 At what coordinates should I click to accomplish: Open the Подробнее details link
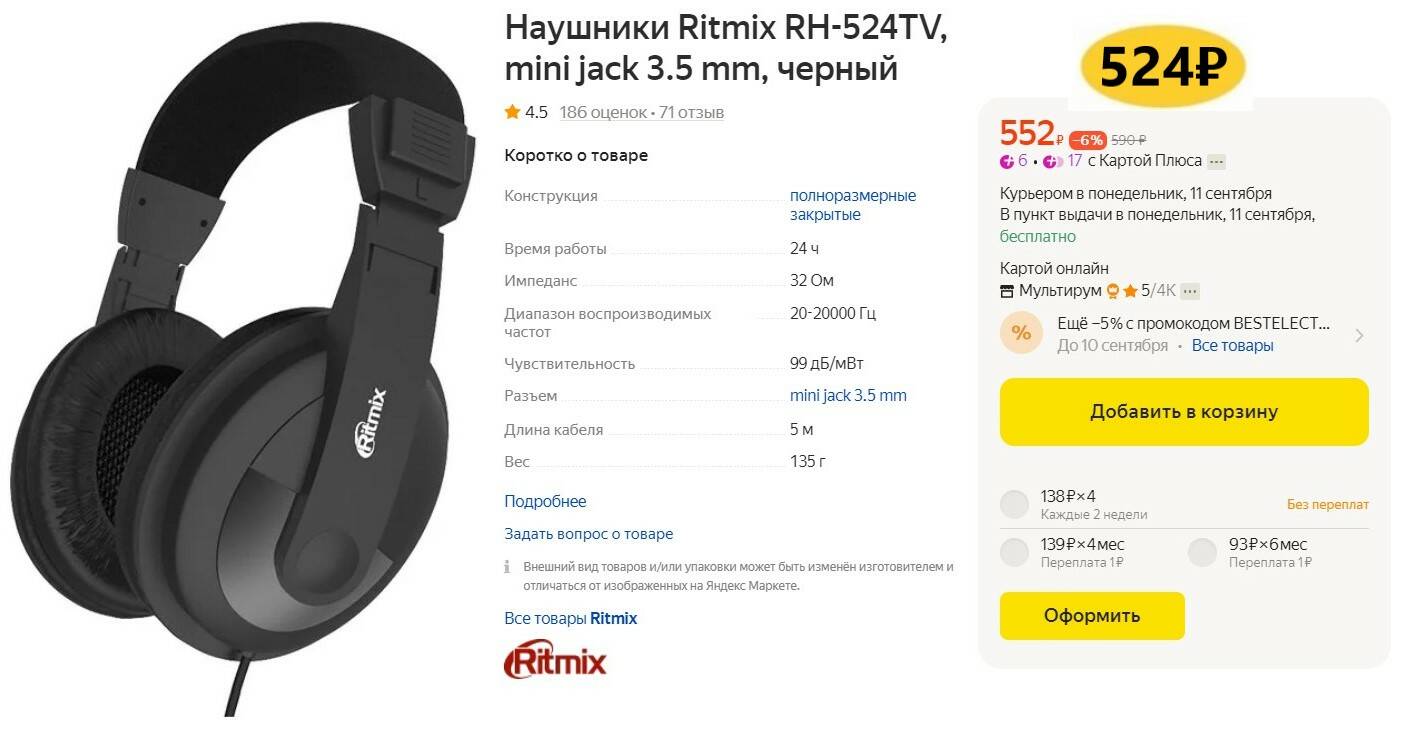[x=545, y=502]
